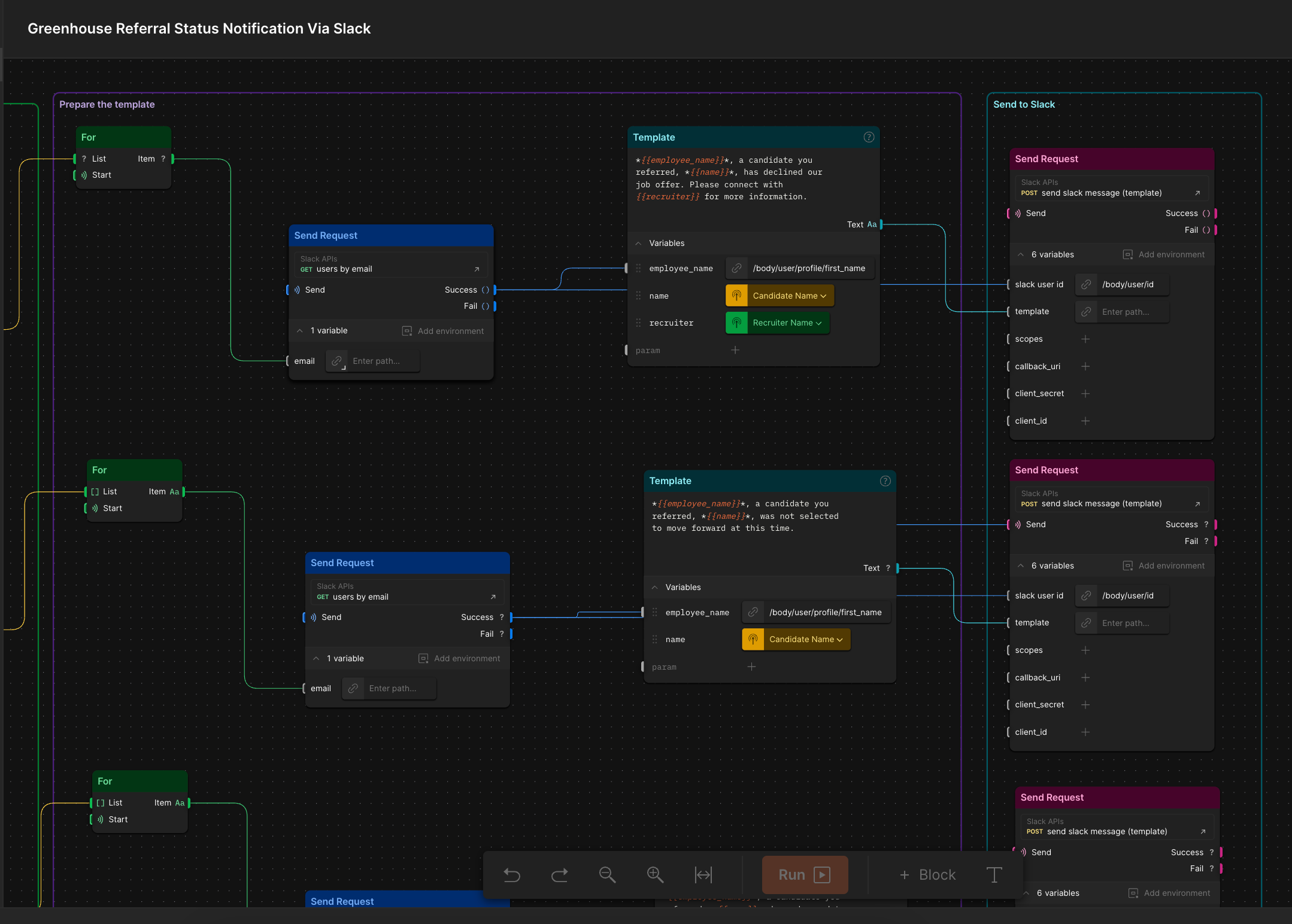Viewport: 1292px width, 924px height.
Task: Add param plus in first Template block
Action: [735, 350]
